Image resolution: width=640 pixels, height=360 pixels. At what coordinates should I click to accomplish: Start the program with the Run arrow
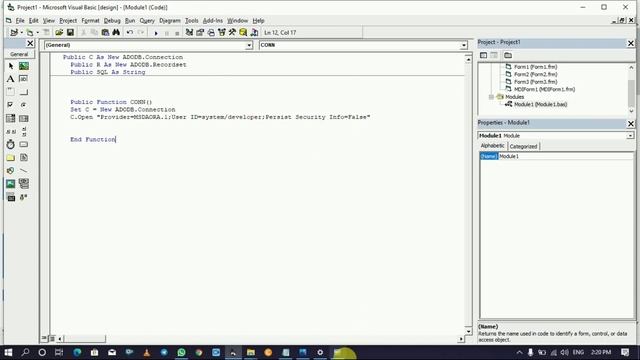(x=156, y=33)
